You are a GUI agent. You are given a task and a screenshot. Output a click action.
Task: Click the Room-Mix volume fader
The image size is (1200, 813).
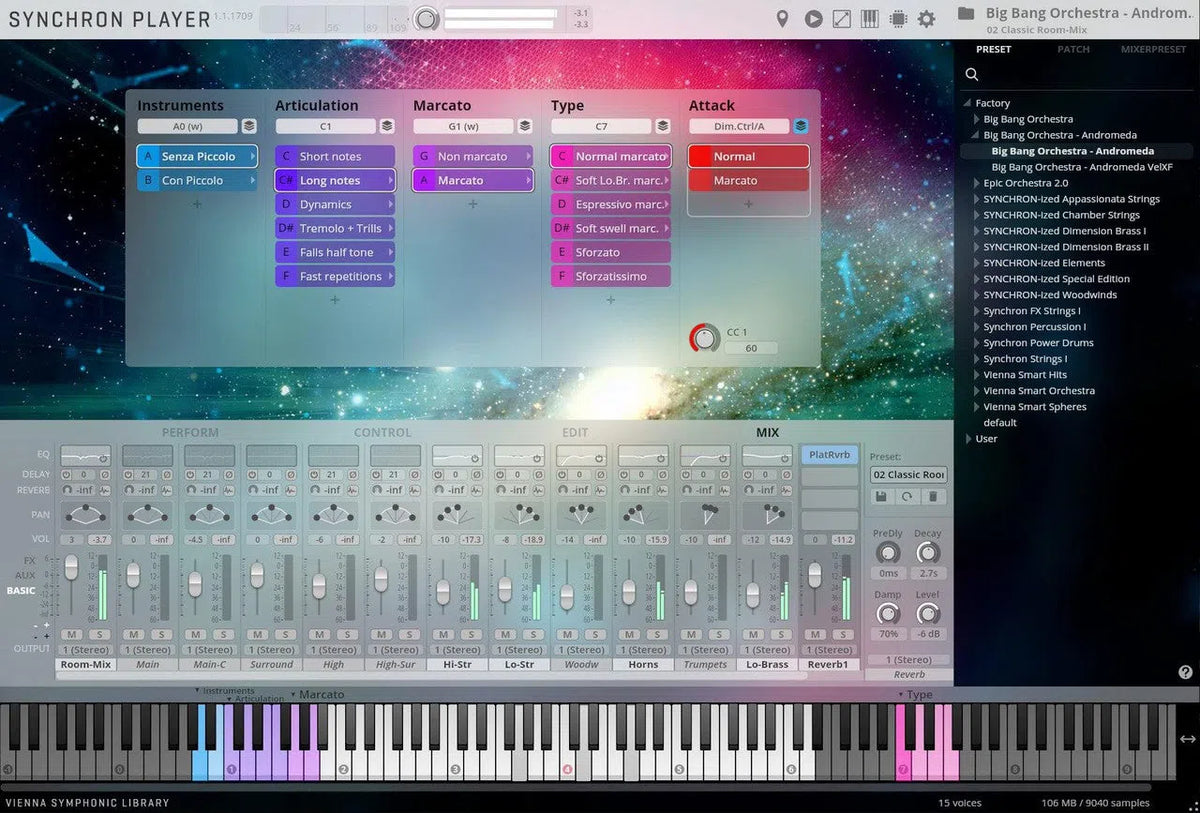pyautogui.click(x=71, y=568)
